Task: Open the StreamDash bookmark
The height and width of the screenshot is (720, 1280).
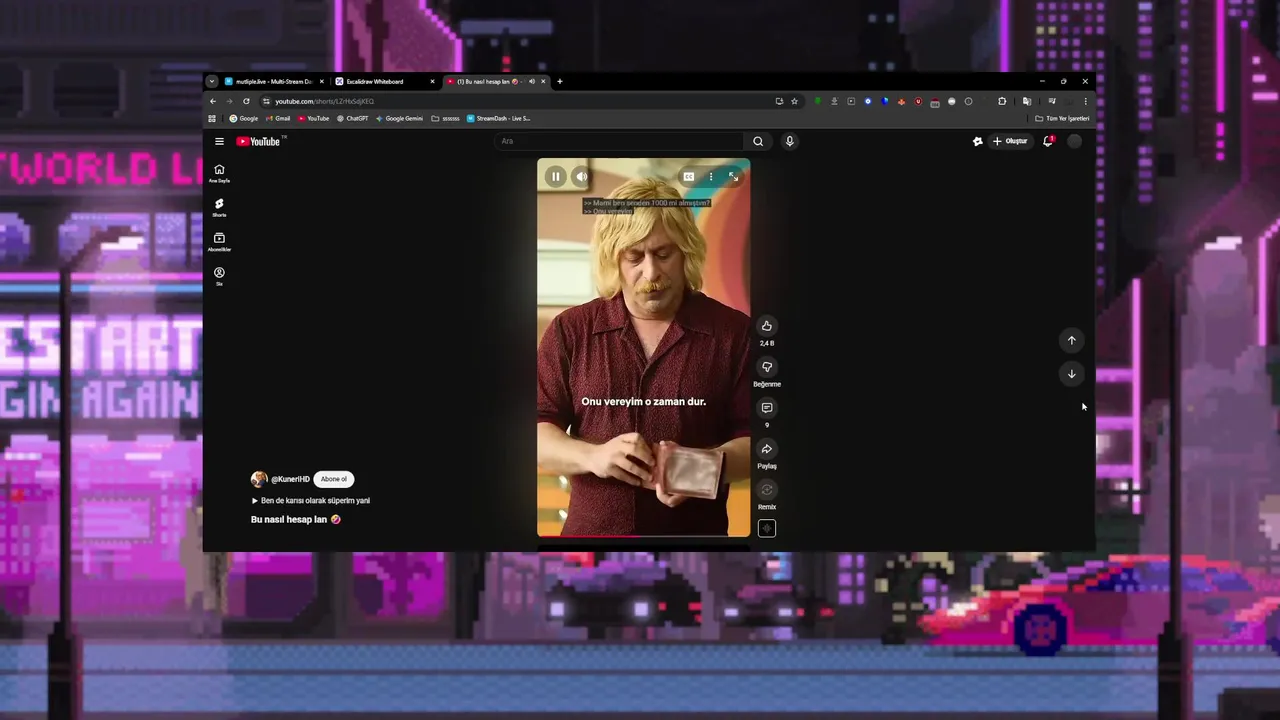Action: tap(499, 118)
